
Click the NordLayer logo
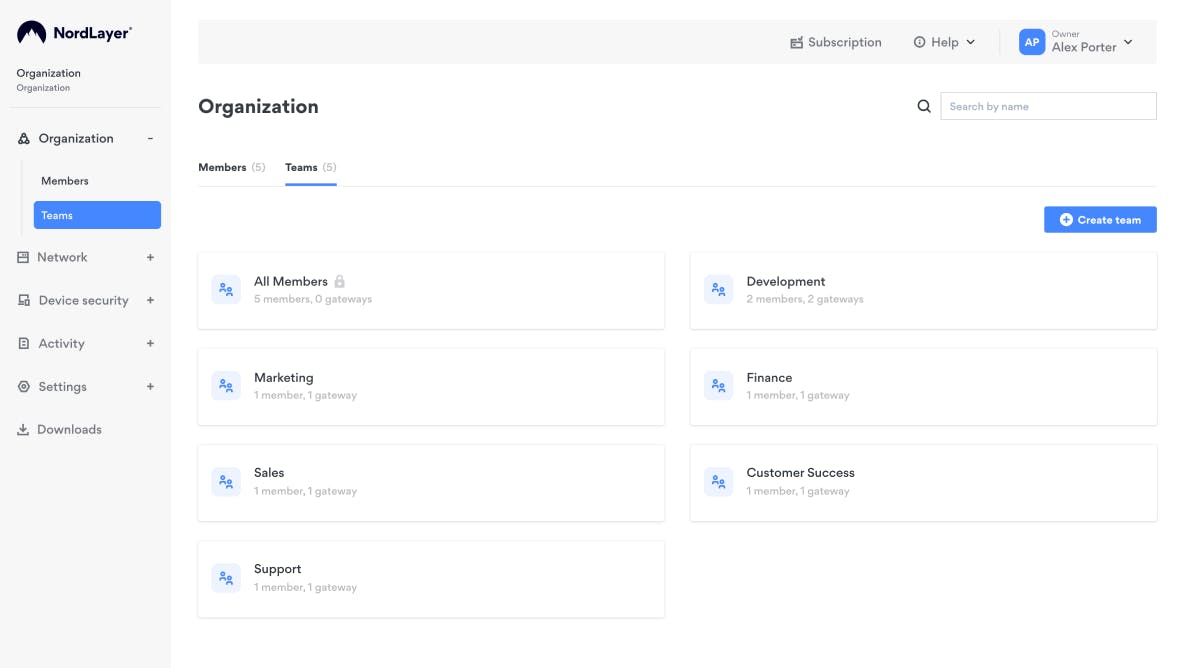point(74,33)
